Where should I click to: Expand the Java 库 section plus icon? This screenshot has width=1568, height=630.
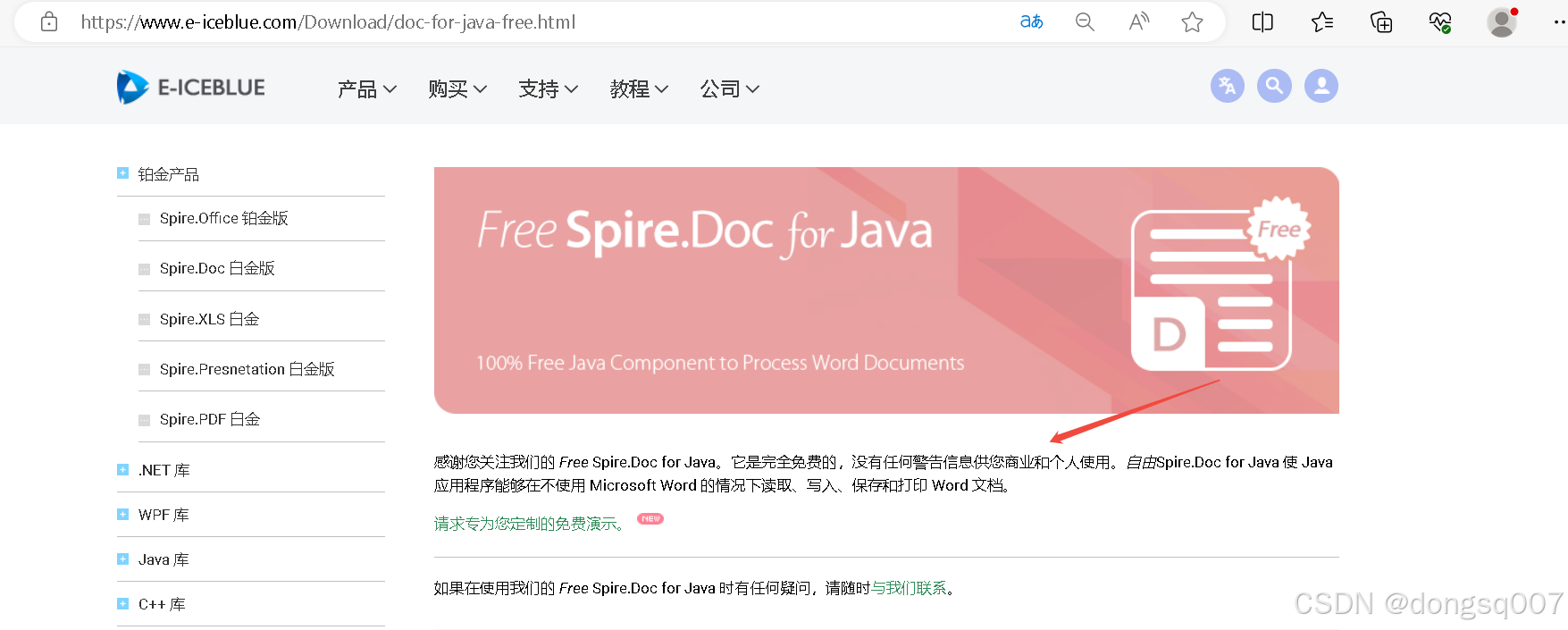coord(122,559)
